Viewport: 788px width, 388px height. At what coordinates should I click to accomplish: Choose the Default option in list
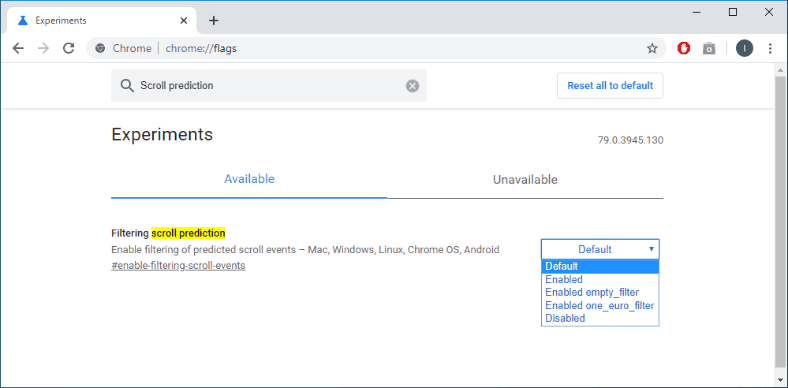pos(600,266)
